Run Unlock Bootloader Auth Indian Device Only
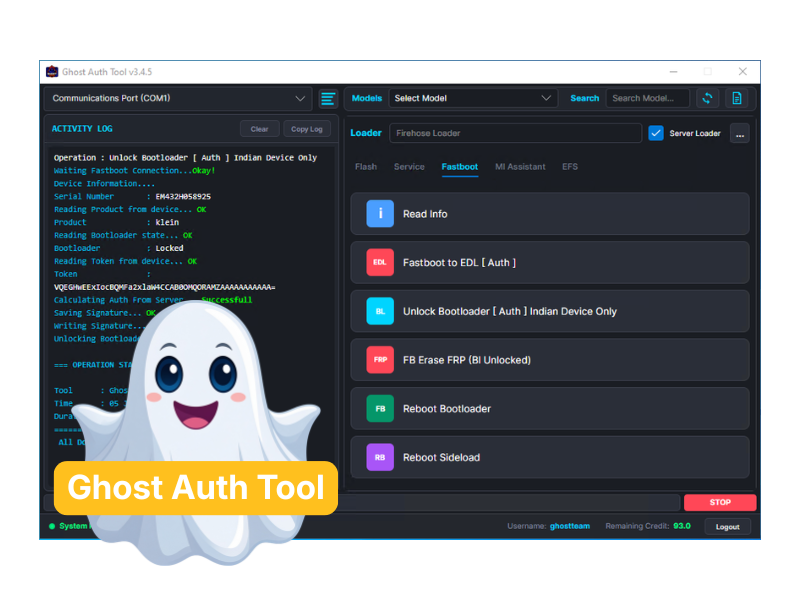Viewport: 800px width, 600px height. (550, 311)
